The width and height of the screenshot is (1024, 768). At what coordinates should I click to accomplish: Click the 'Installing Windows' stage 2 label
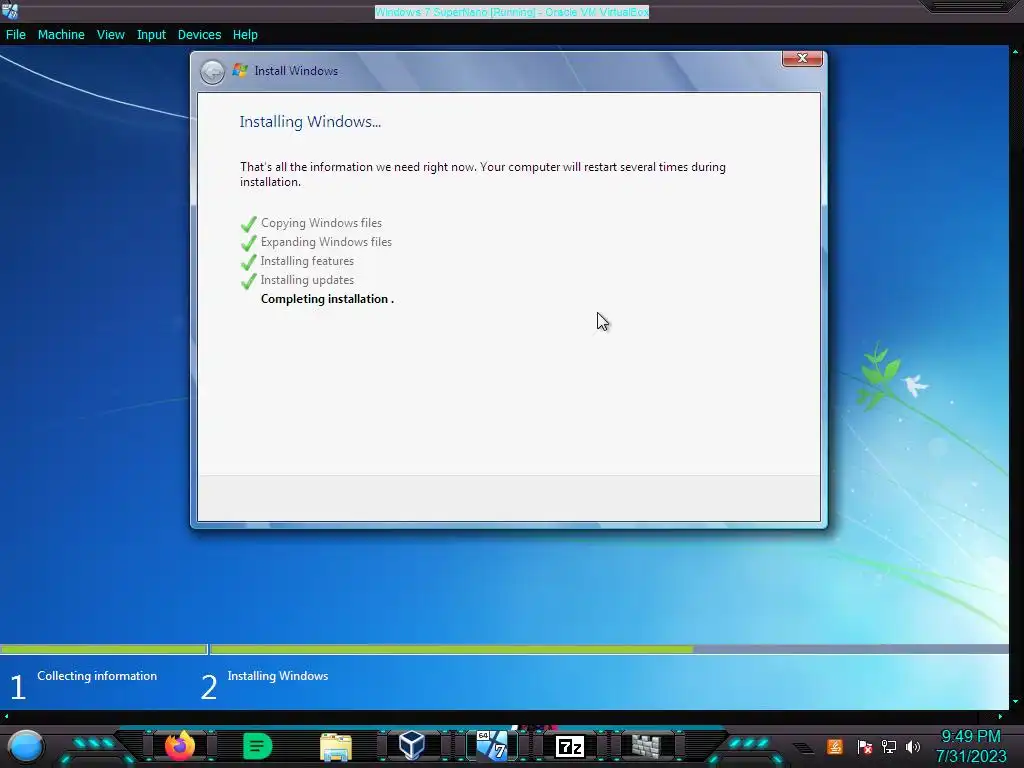pyautogui.click(x=278, y=676)
